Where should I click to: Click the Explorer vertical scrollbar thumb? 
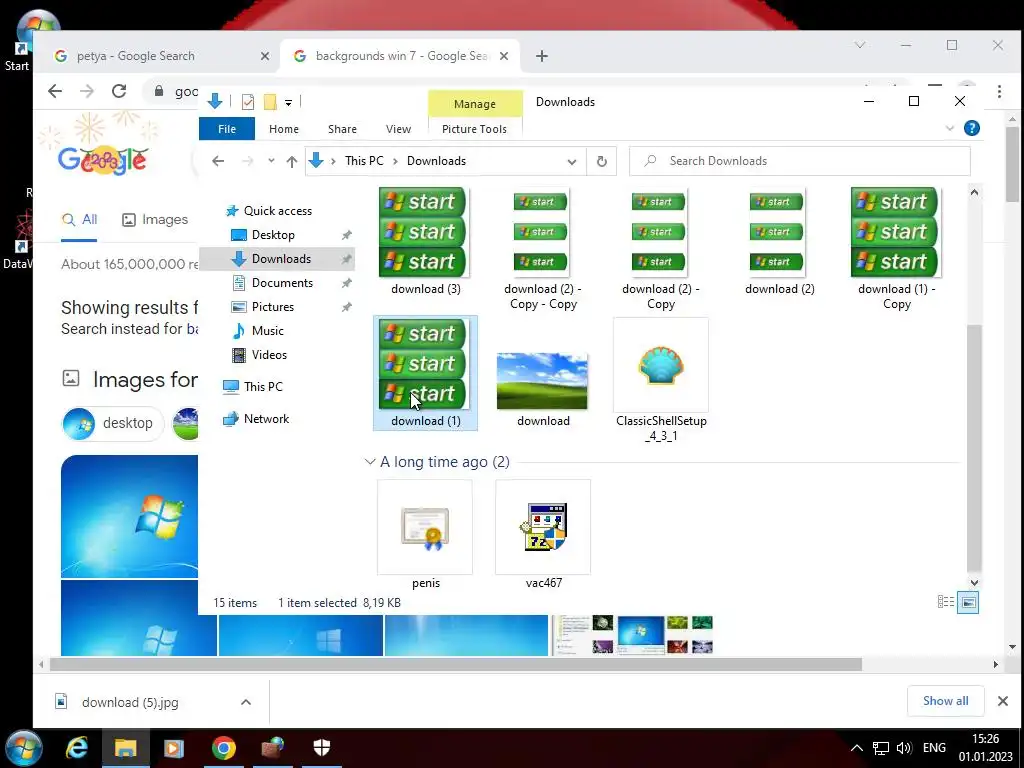coord(974,447)
